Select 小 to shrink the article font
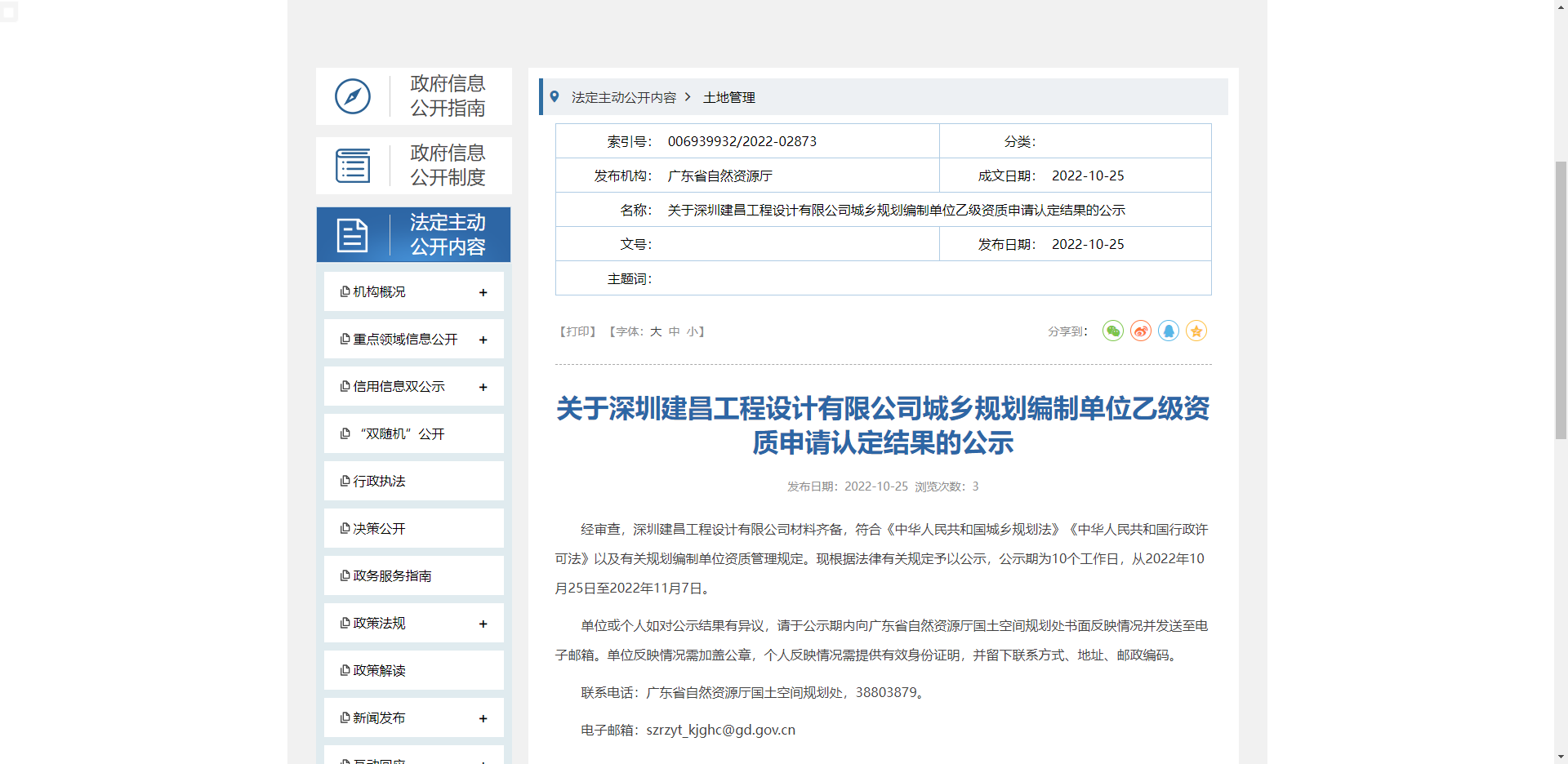Viewport: 1568px width, 764px height. [693, 331]
